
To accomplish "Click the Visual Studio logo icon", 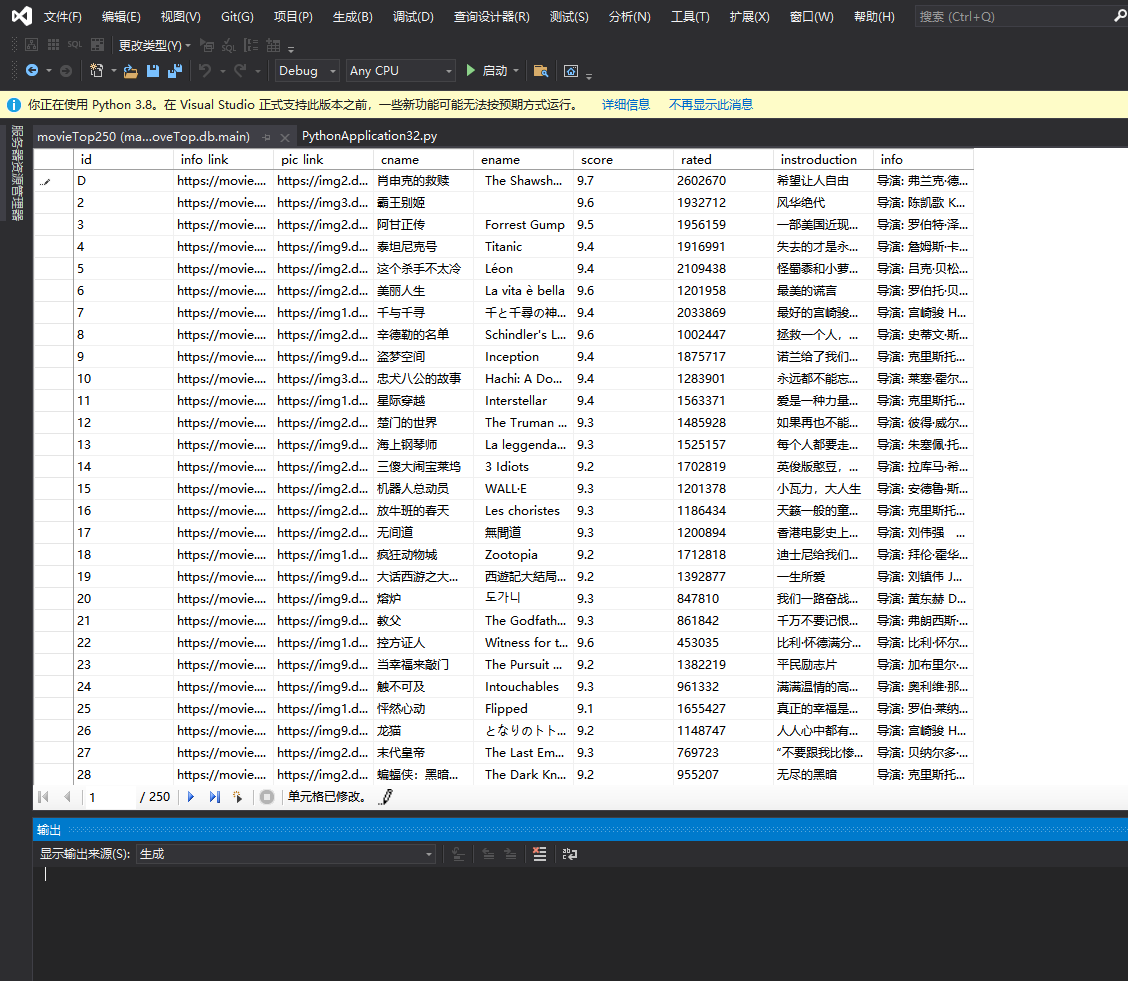I will point(22,16).
